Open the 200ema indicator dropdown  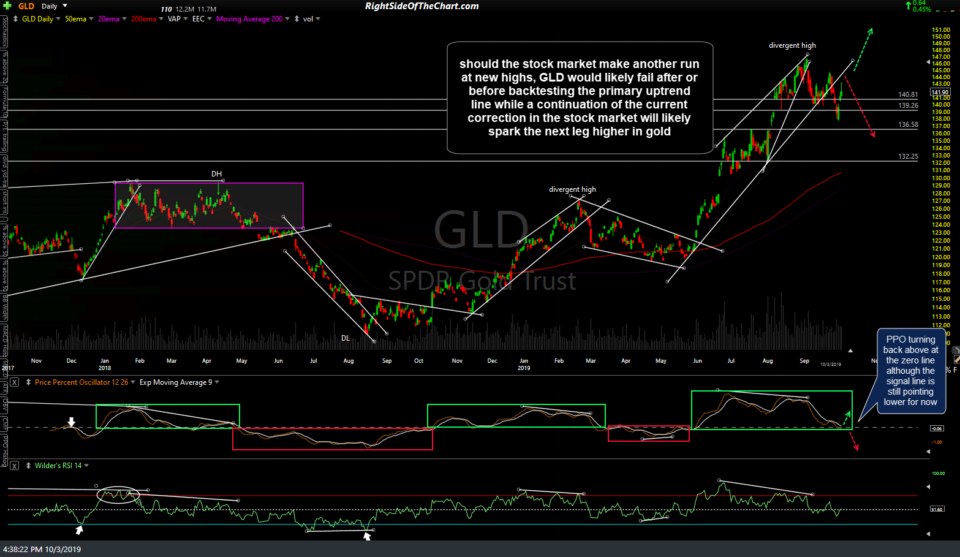pyautogui.click(x=161, y=19)
